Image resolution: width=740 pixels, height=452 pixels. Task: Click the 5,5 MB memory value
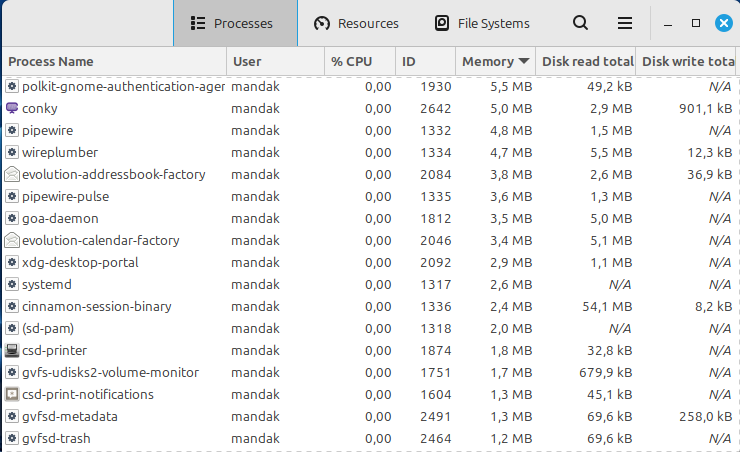pyautogui.click(x=511, y=87)
